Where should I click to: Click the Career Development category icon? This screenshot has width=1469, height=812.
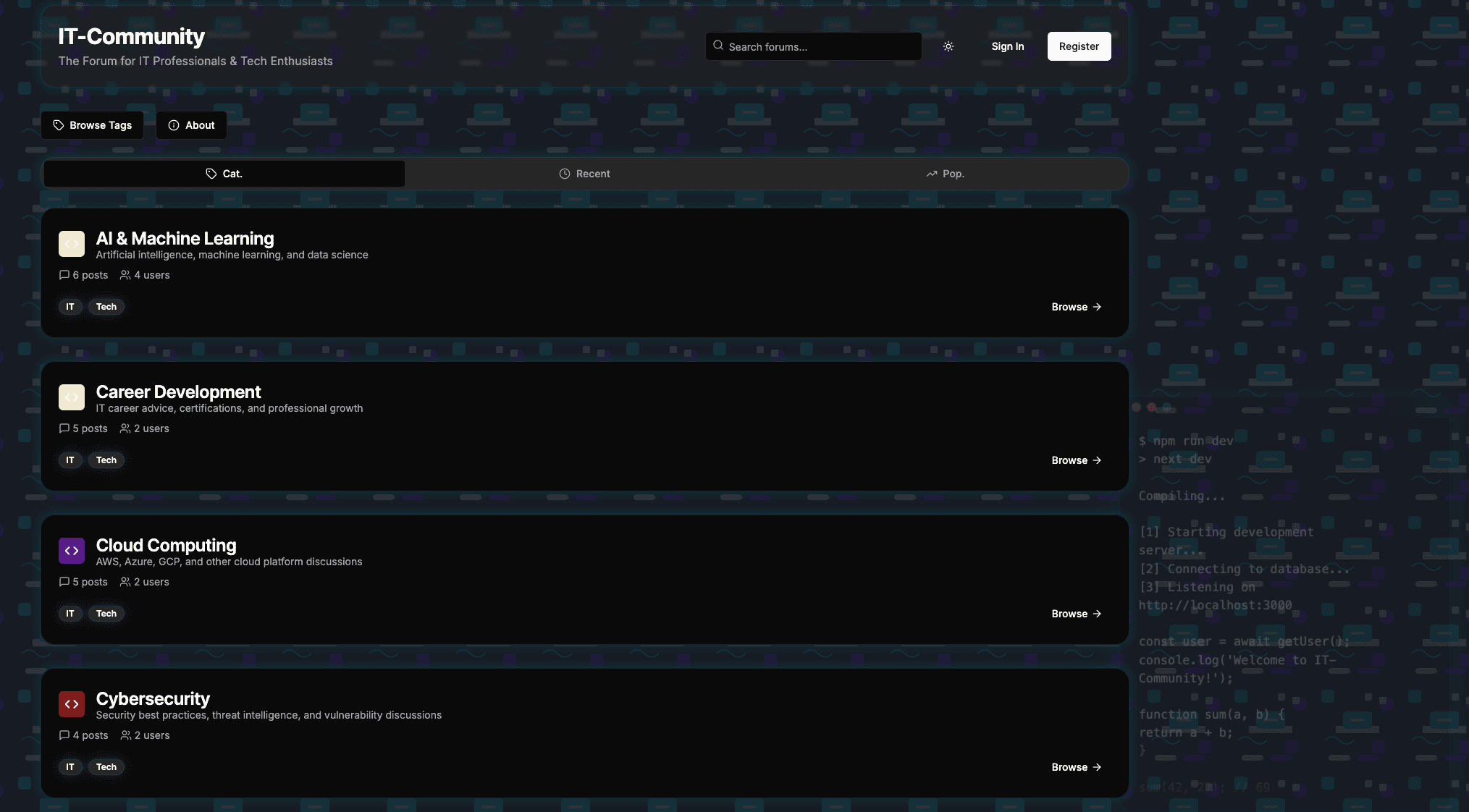[x=72, y=397]
